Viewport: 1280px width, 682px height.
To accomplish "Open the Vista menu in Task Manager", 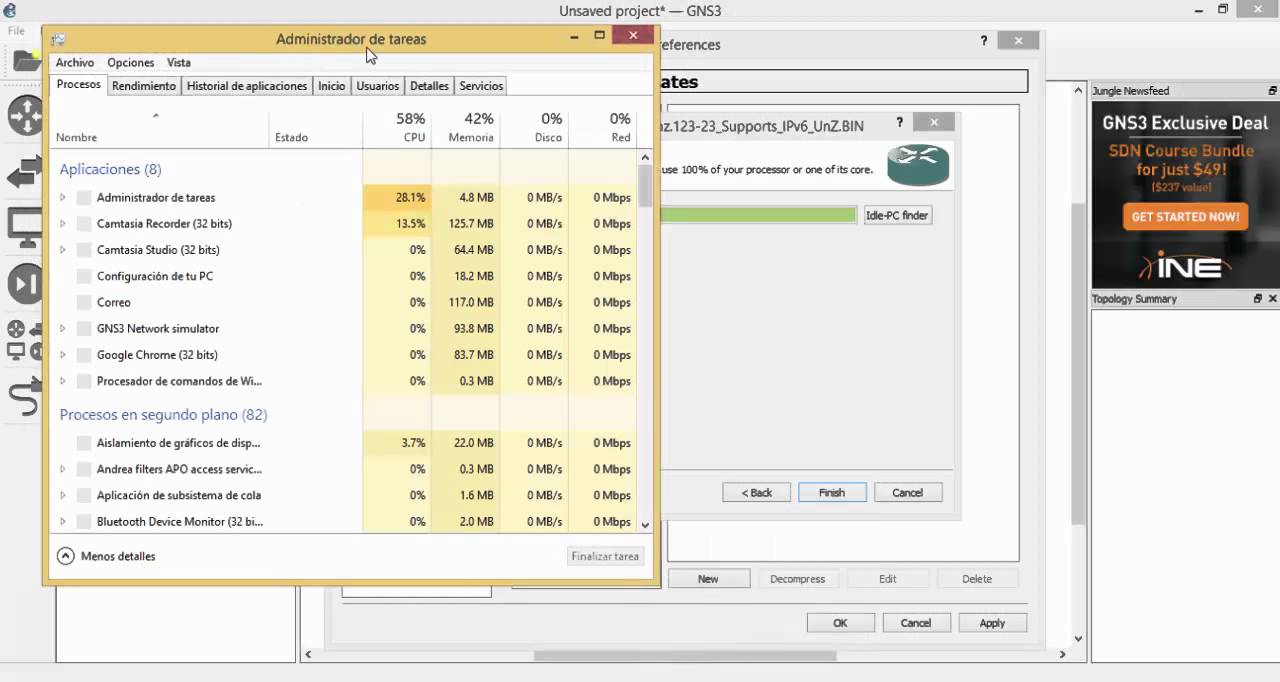I will click(x=178, y=62).
